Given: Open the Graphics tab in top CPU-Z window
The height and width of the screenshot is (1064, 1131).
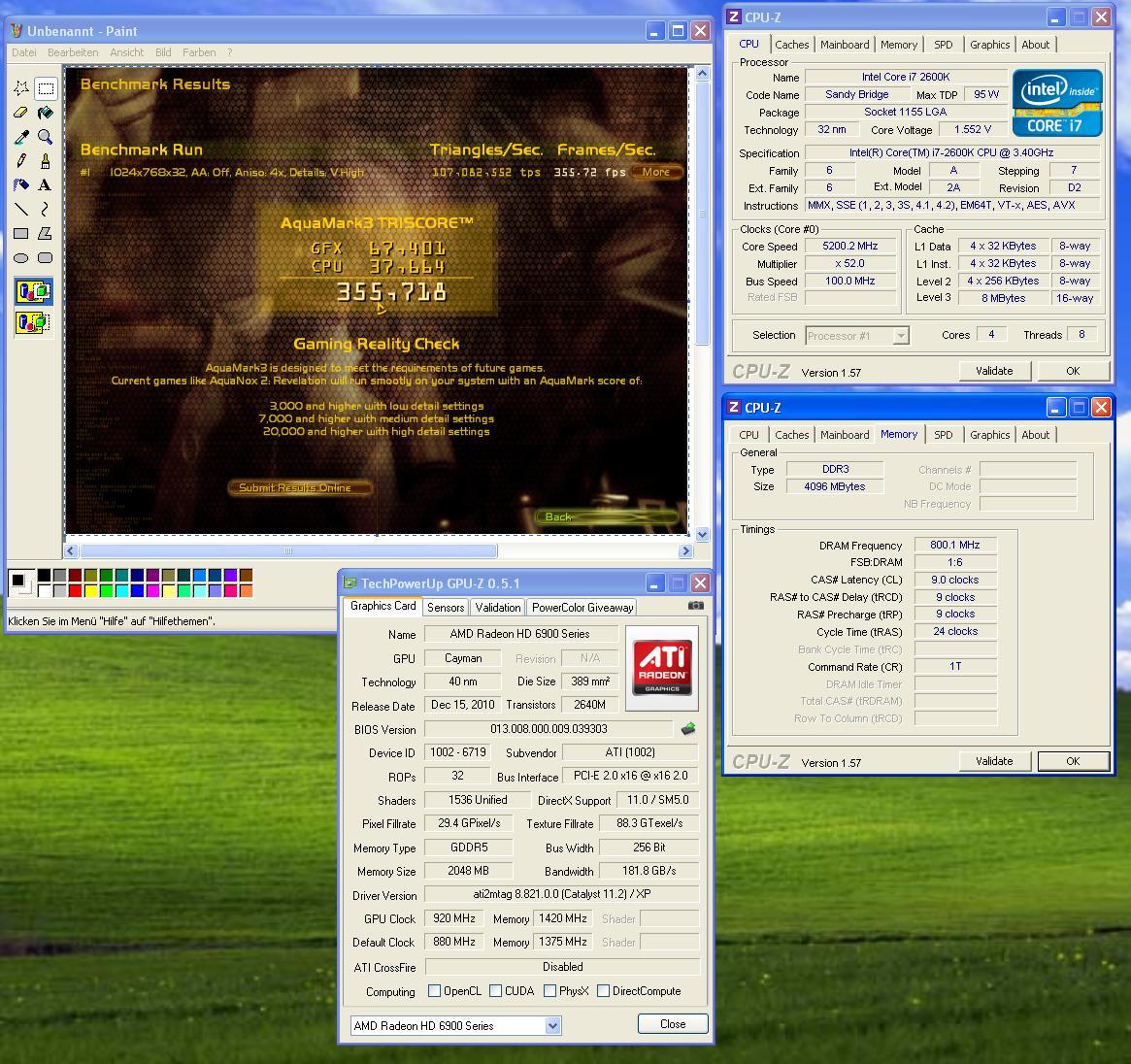Looking at the screenshot, I should click(989, 45).
